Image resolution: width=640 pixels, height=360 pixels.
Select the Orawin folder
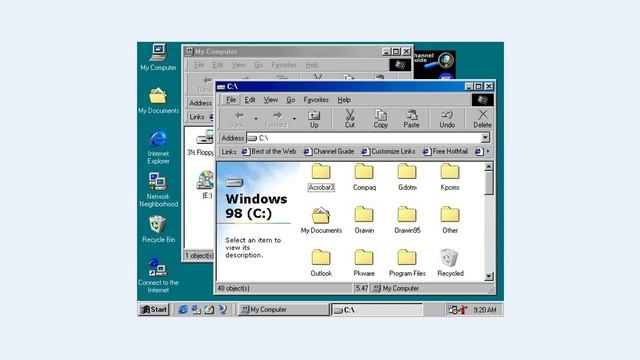364,220
